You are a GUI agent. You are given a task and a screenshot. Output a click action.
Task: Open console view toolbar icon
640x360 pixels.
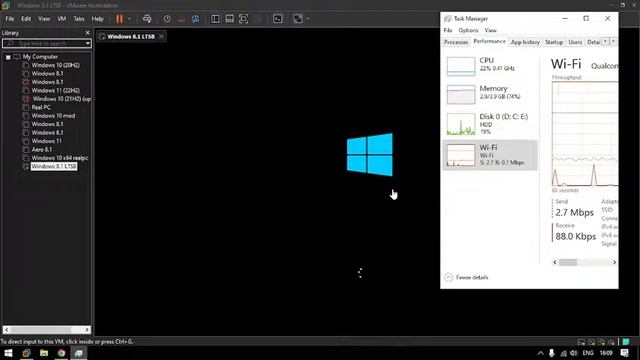click(x=278, y=19)
